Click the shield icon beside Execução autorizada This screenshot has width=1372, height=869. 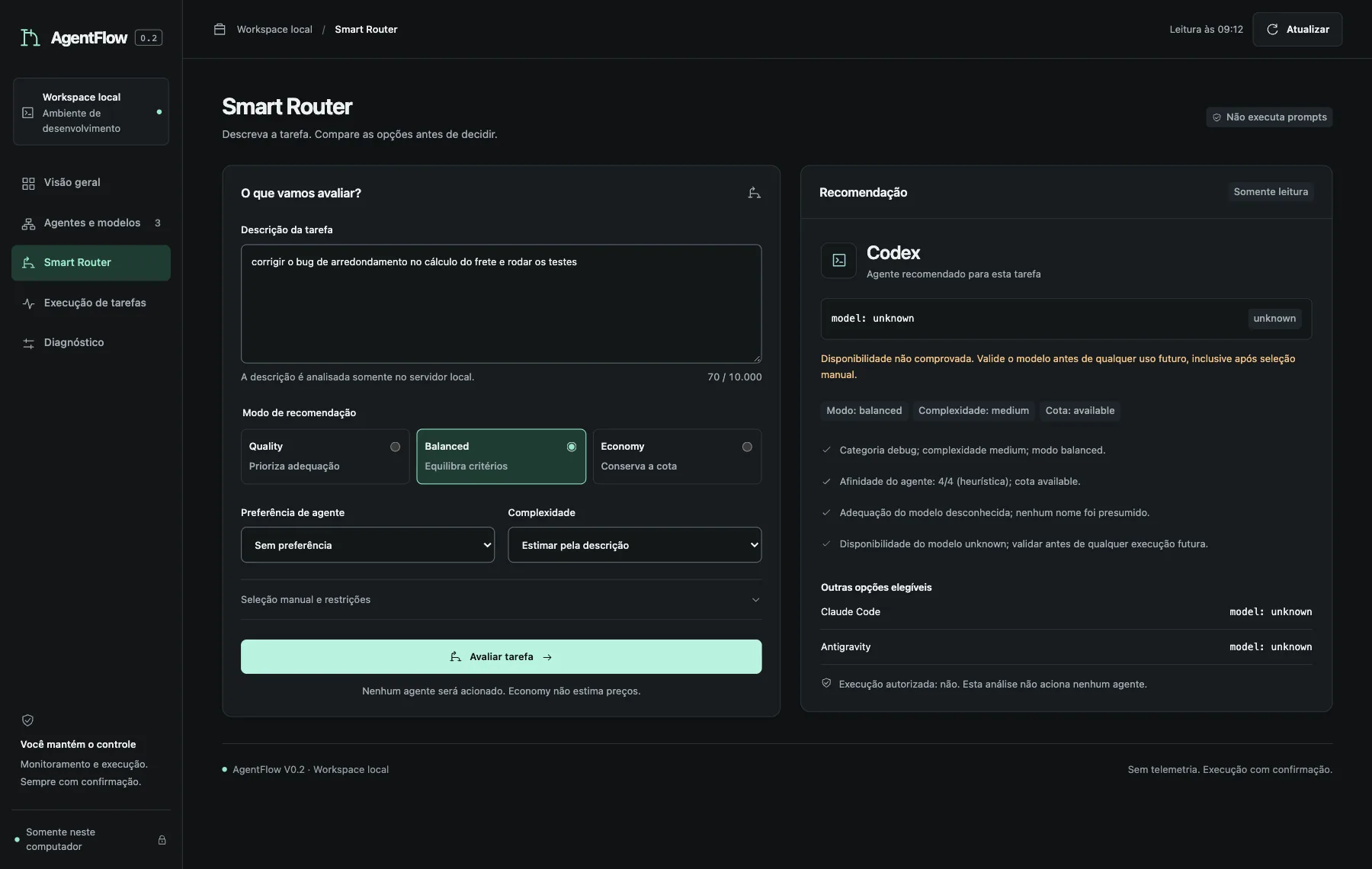click(826, 683)
